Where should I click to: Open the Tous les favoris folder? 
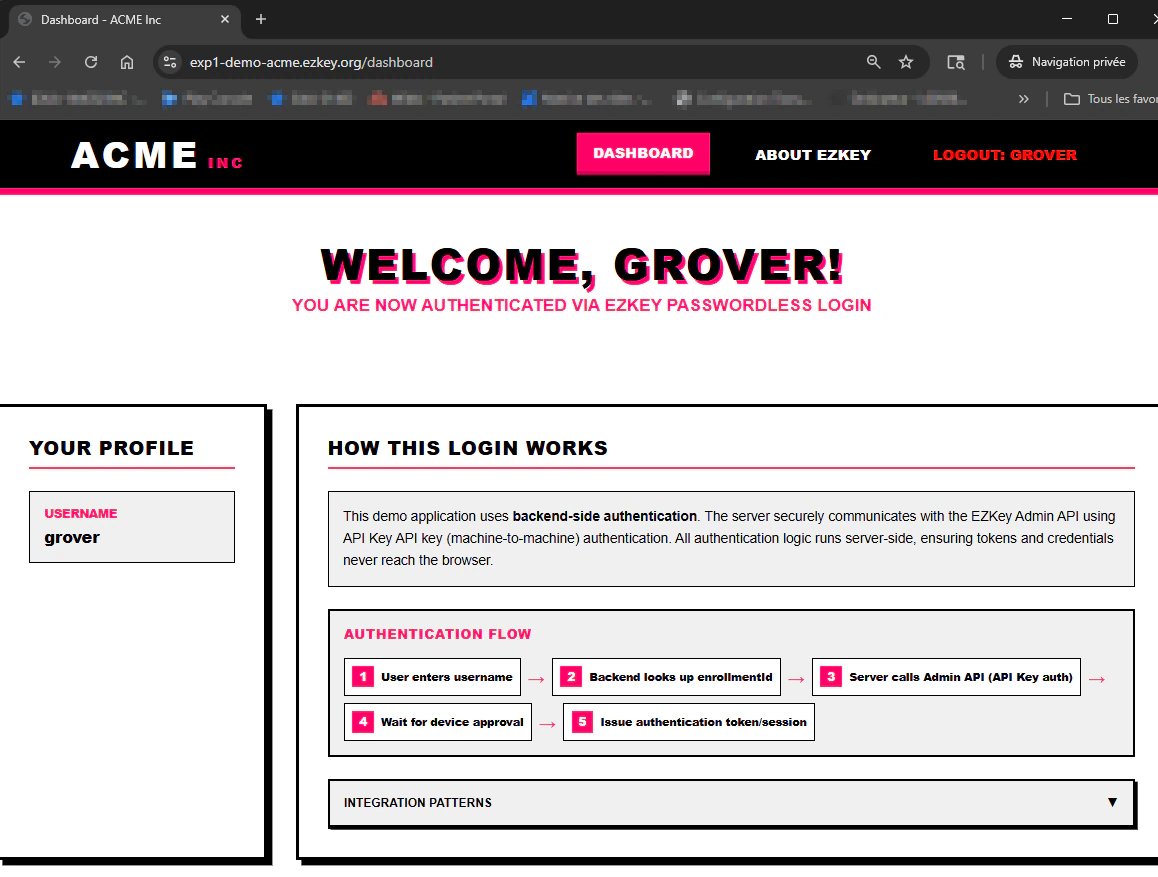pyautogui.click(x=1110, y=99)
